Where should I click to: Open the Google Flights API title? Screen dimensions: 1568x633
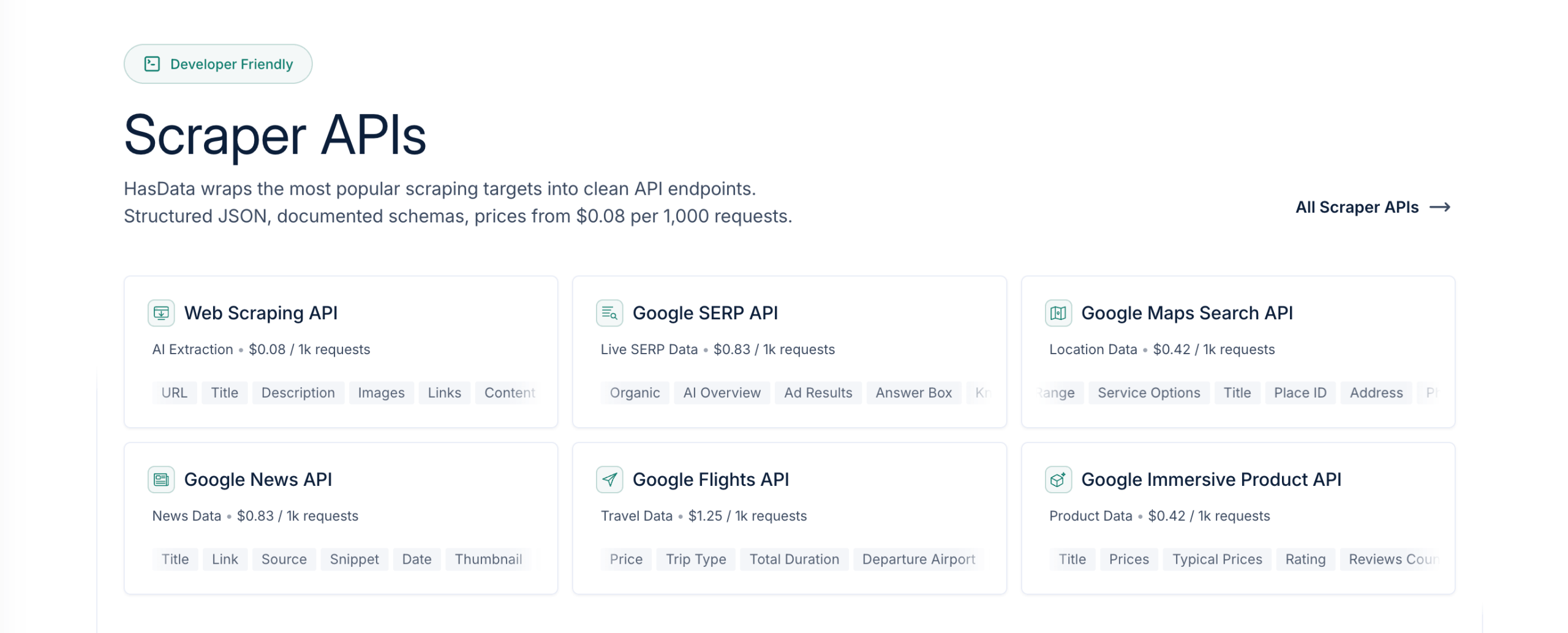[x=710, y=480]
